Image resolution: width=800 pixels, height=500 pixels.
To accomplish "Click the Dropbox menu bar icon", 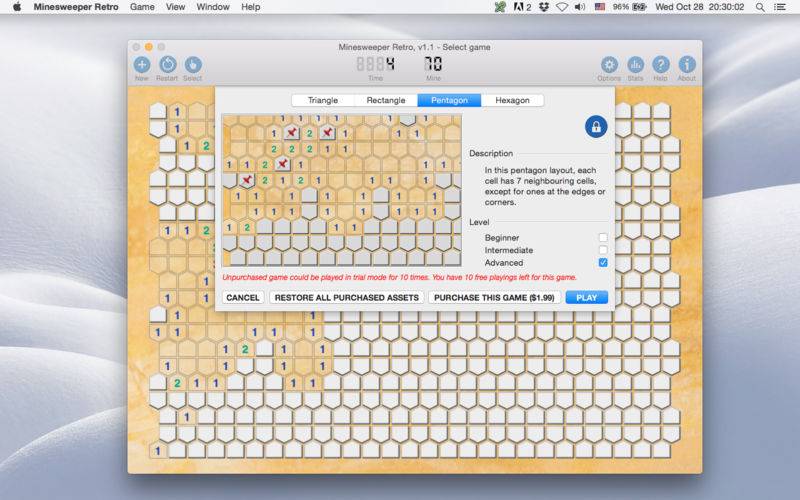I will click(x=544, y=7).
